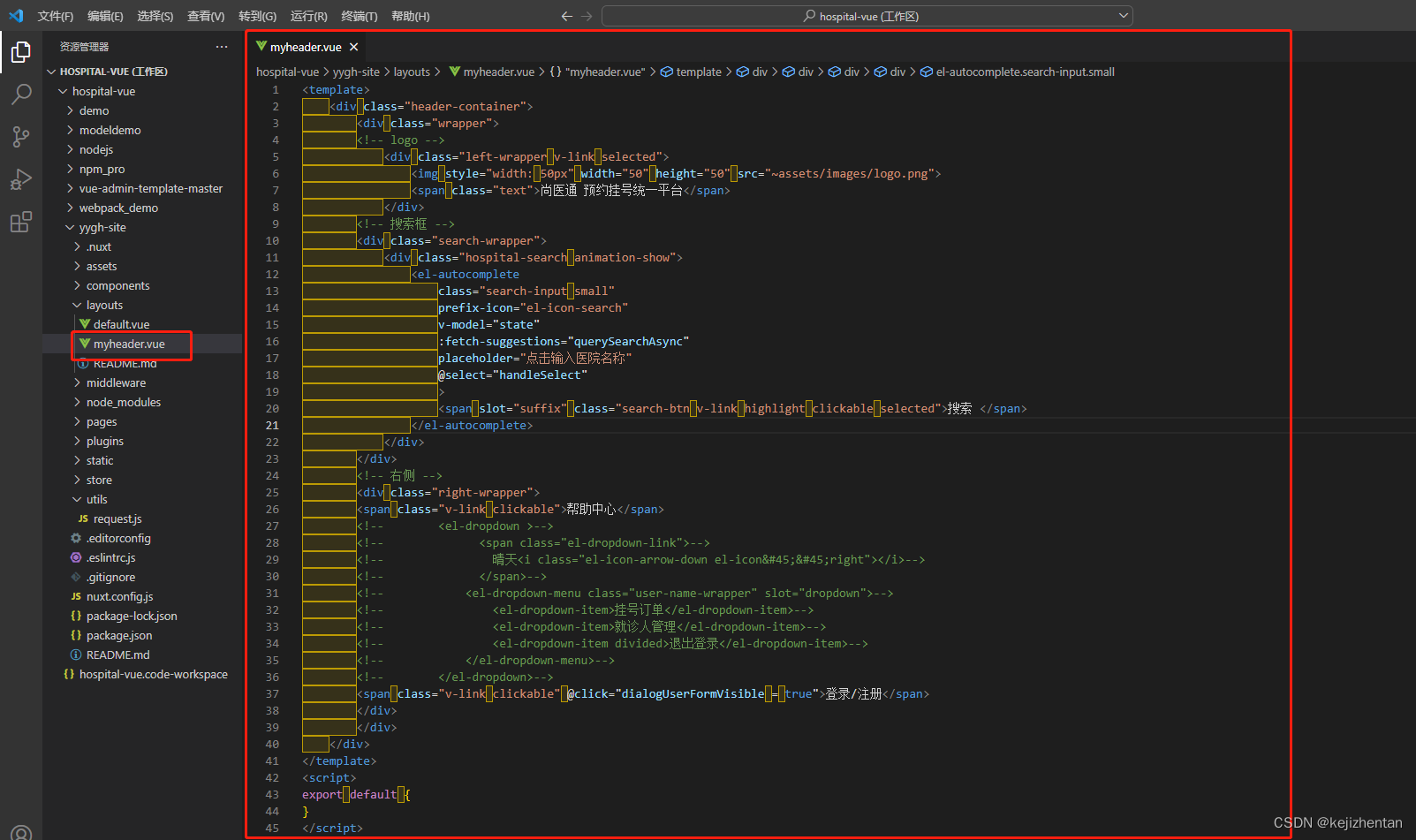Open the Extensions view icon
Viewport: 1416px width, 840px height.
[21, 222]
